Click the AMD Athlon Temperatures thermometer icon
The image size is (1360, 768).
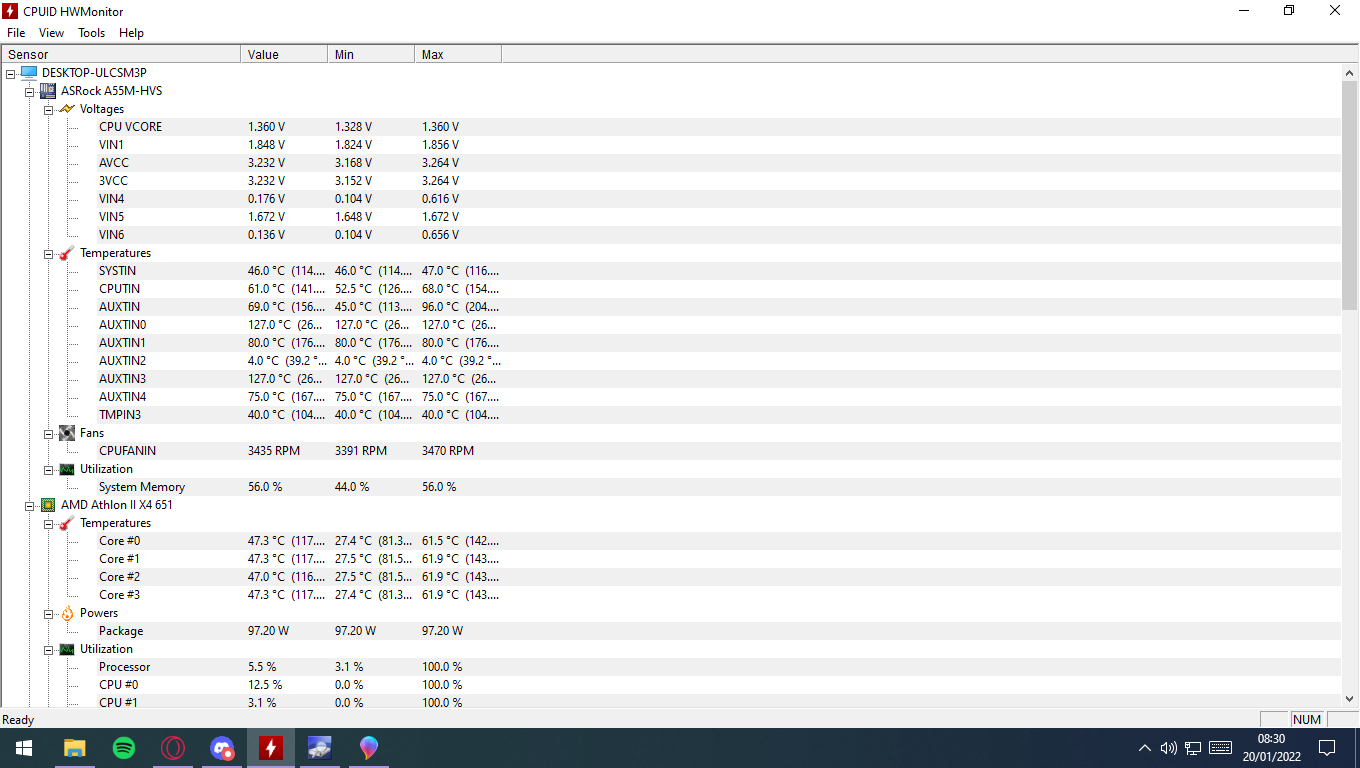[x=66, y=523]
